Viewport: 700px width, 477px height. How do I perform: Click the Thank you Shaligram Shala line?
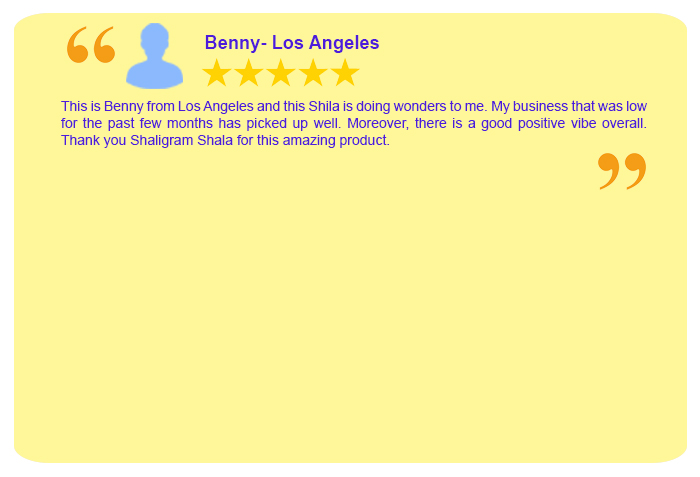(225, 140)
